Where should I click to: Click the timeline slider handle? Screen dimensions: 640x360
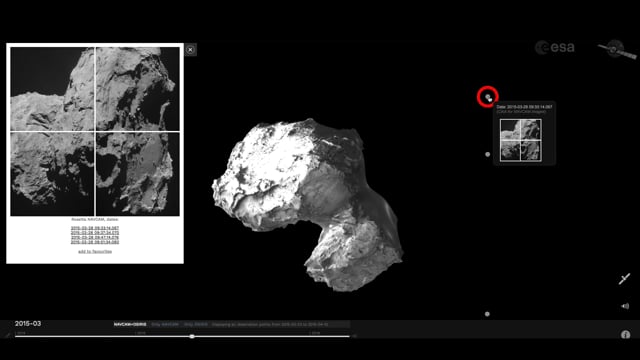(x=192, y=336)
